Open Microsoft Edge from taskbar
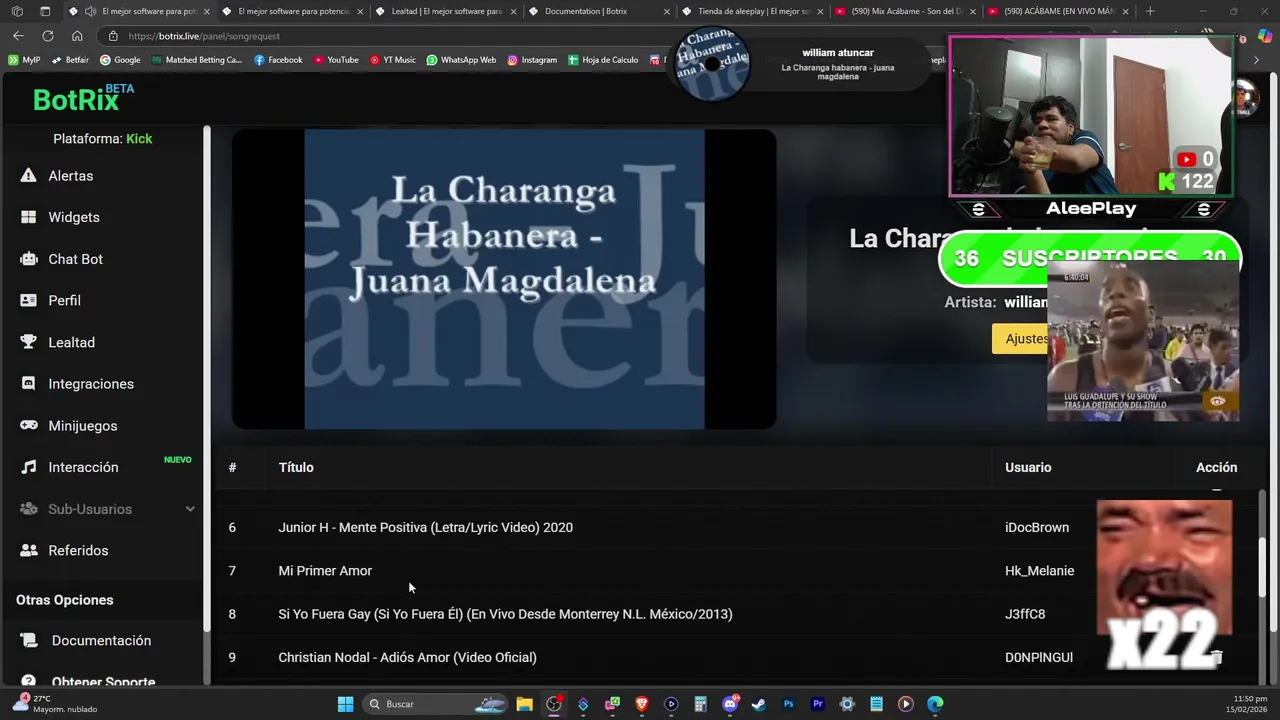Viewport: 1280px width, 720px height. click(935, 704)
